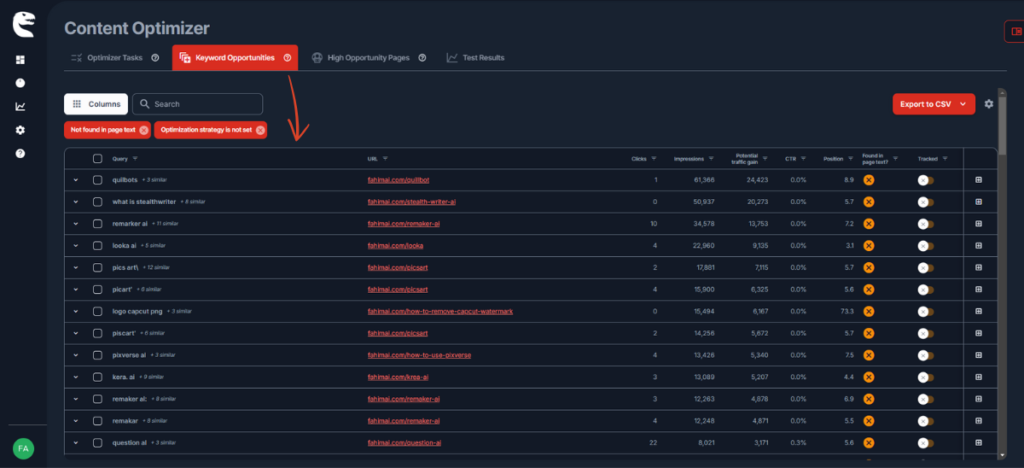The width and height of the screenshot is (1024, 468).
Task: Click the dinosaur logo at top left
Action: pyautogui.click(x=23, y=25)
